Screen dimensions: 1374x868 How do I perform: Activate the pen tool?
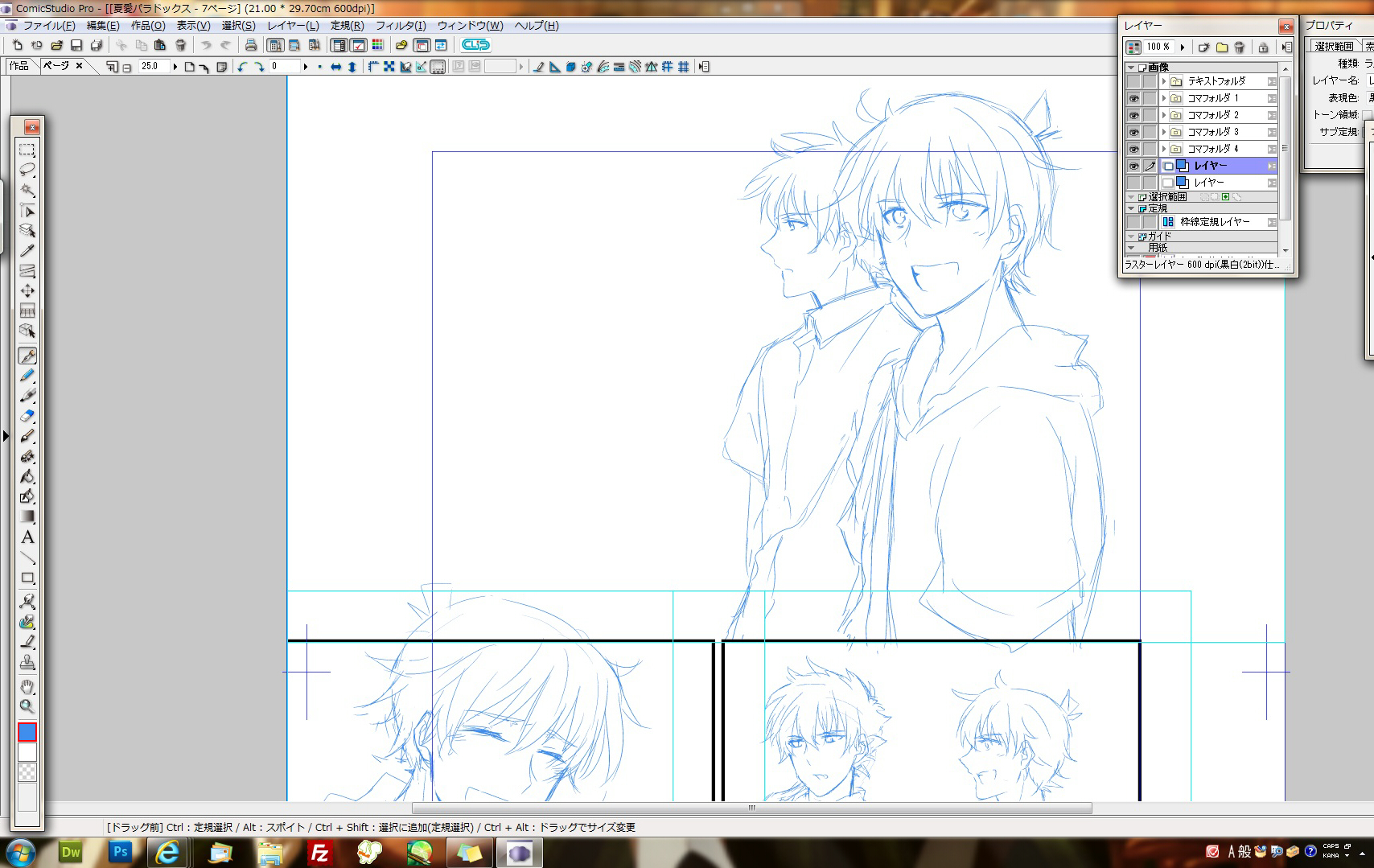point(27,356)
